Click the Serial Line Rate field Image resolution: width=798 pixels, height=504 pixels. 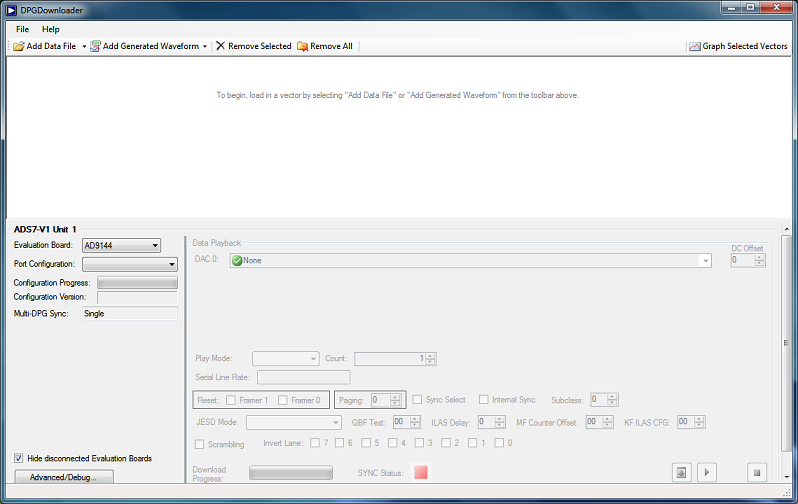coord(303,377)
